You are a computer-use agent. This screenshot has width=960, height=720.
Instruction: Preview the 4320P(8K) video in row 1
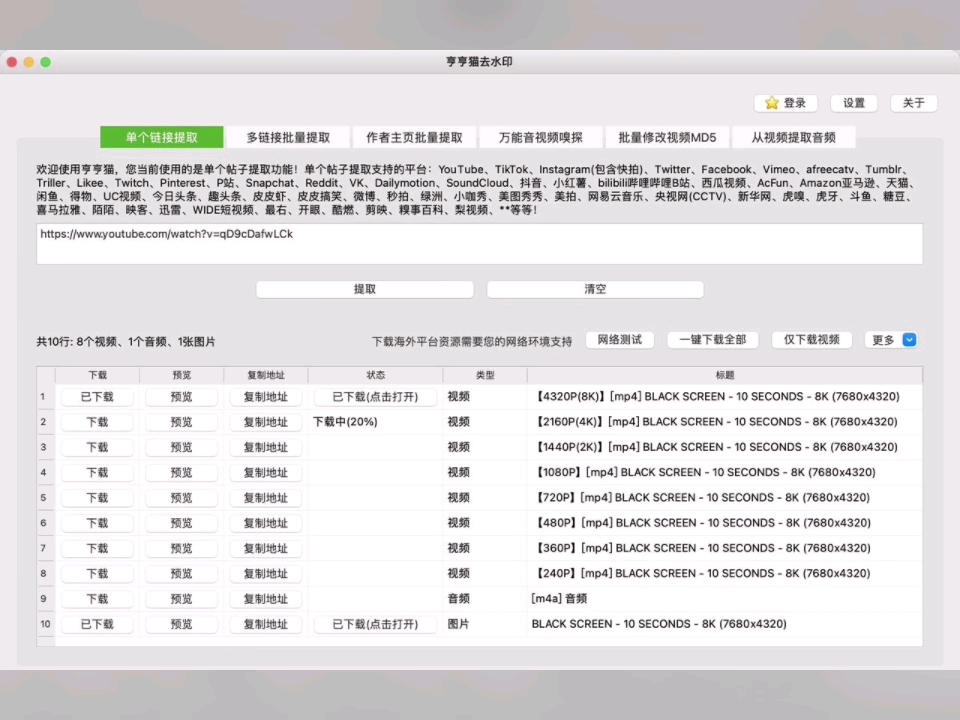pos(181,396)
